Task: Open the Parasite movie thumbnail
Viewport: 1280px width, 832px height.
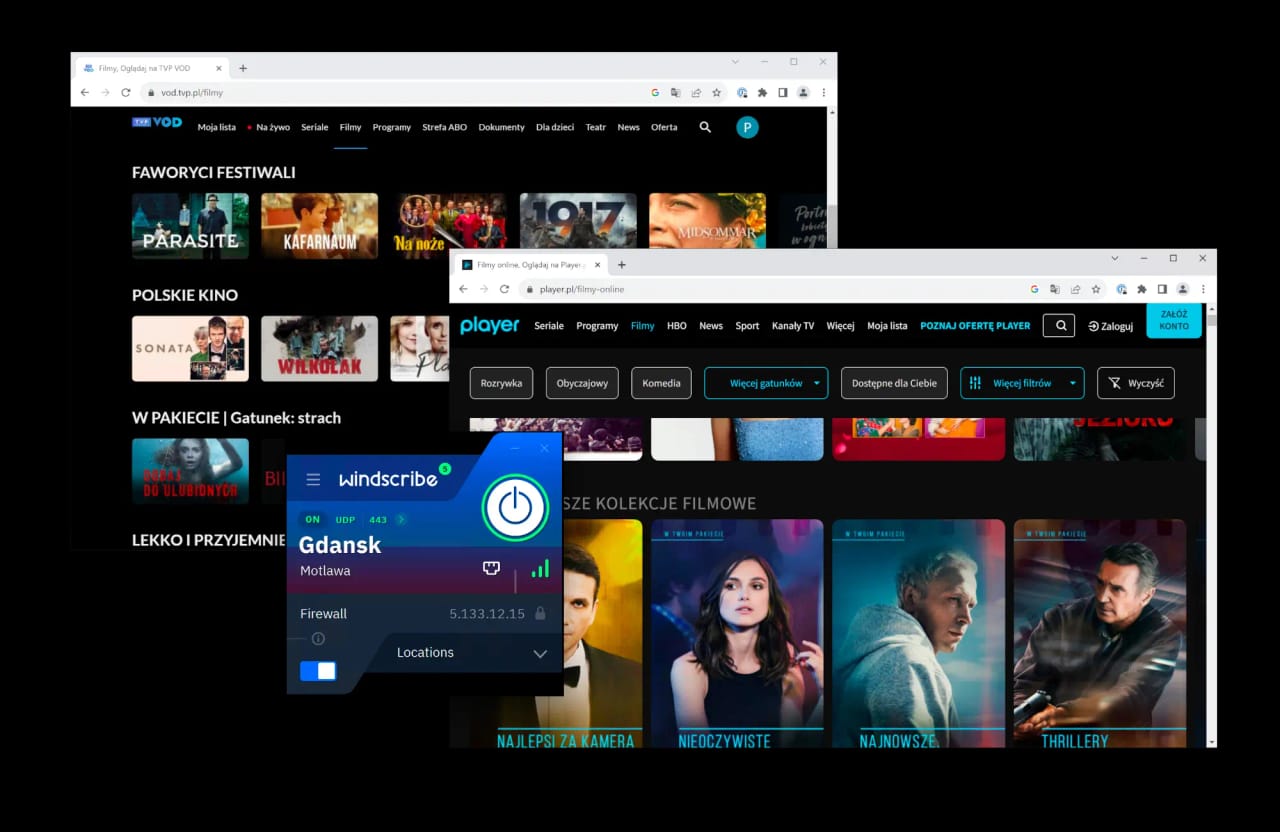Action: (x=190, y=226)
